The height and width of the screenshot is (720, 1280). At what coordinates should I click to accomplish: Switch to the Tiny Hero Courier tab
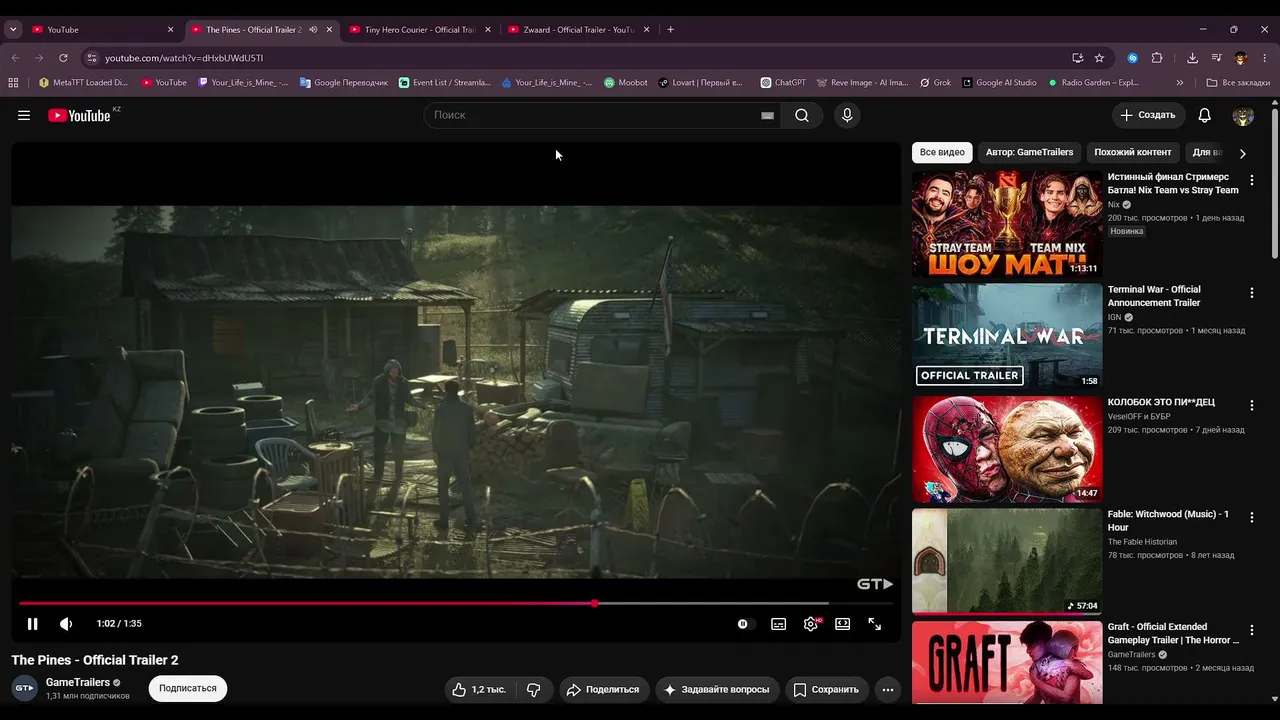[x=420, y=30]
